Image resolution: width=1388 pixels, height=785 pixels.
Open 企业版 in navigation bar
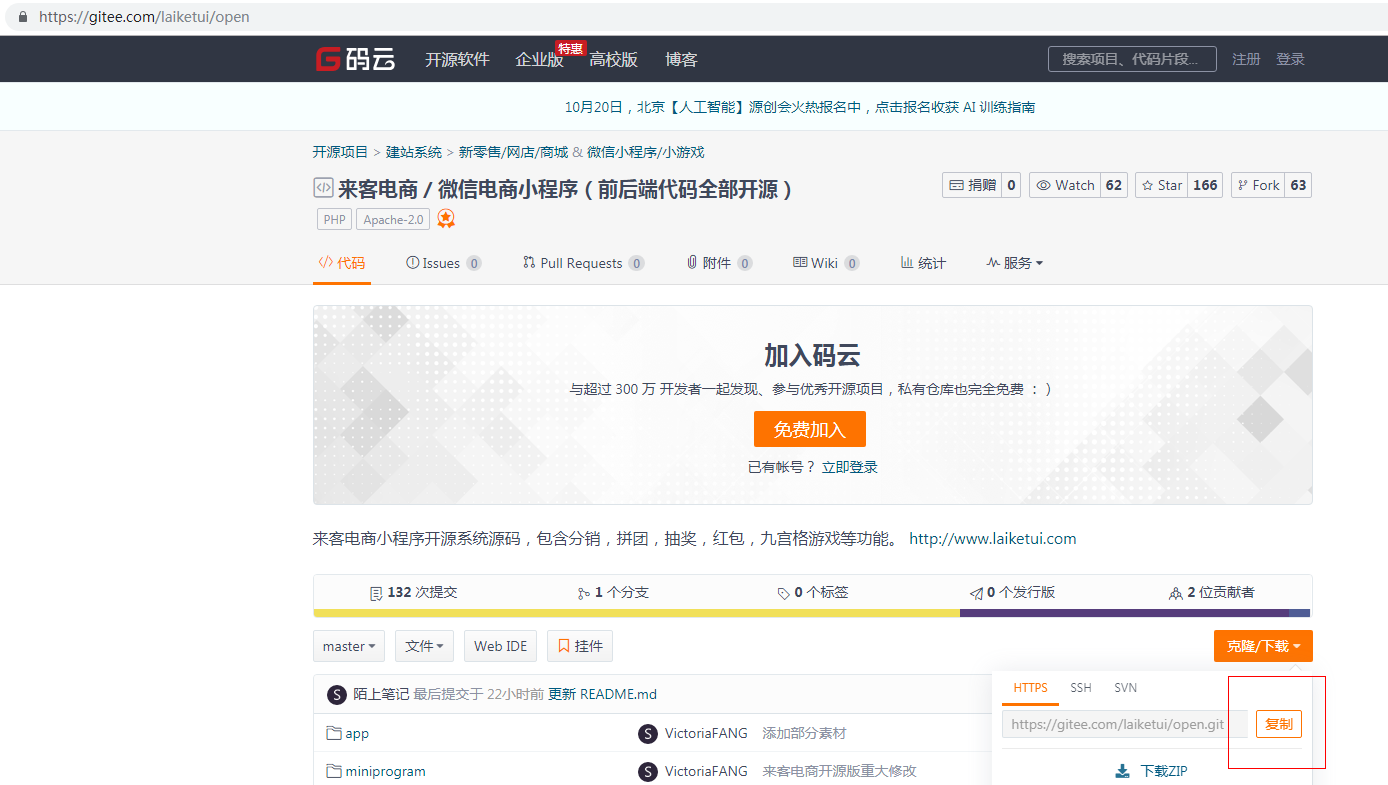[540, 59]
